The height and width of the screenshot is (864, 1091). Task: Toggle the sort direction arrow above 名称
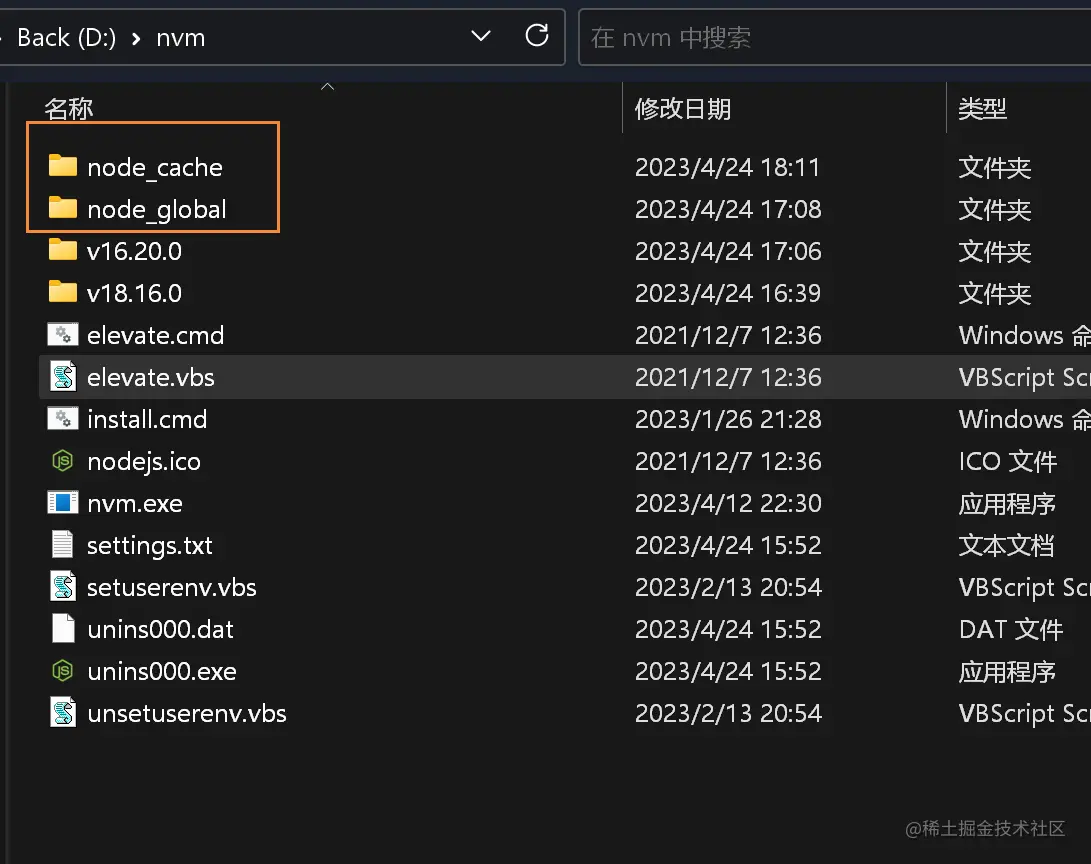coord(327,87)
